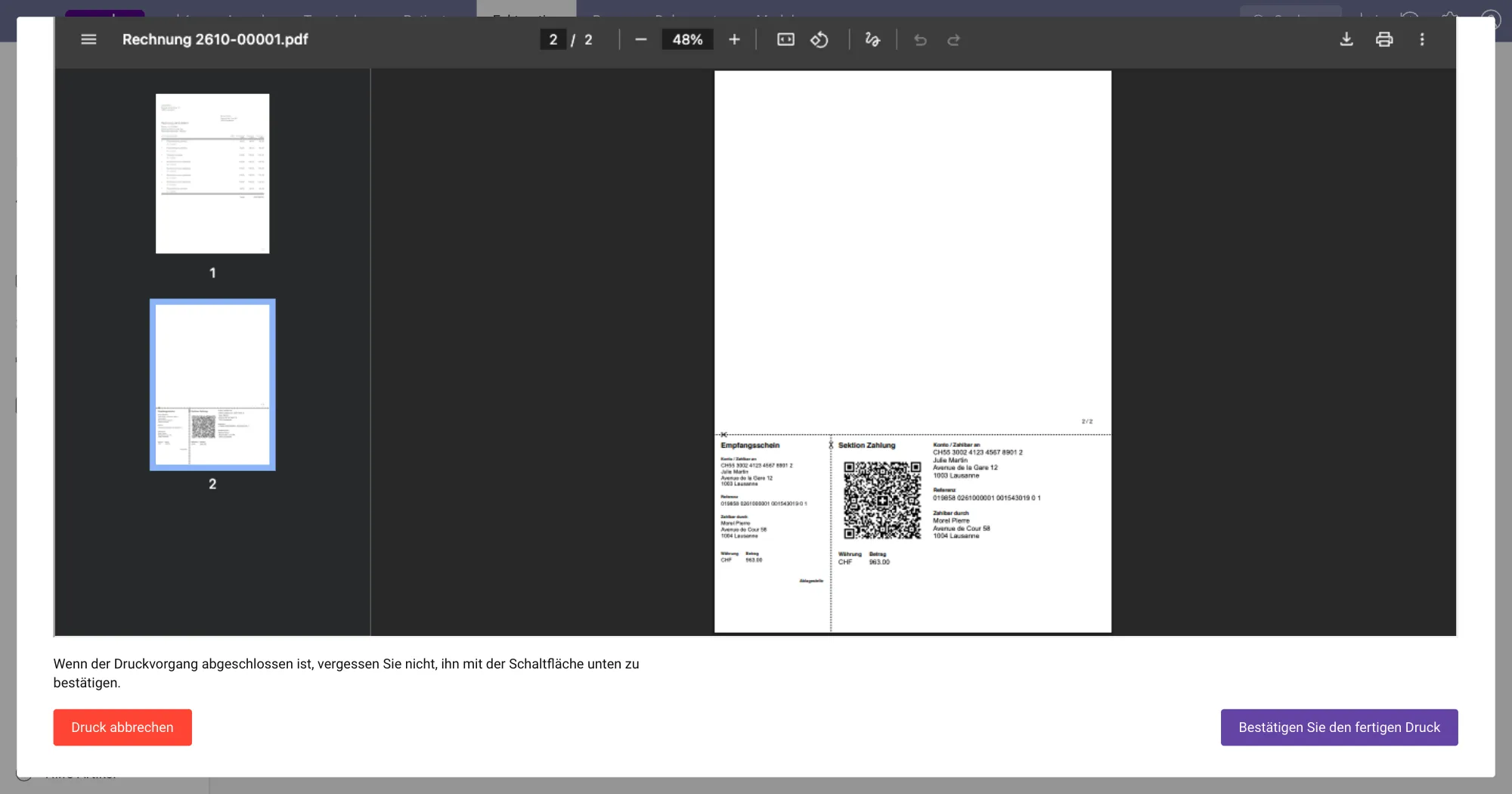
Task: Open the PDF sidebar menu icon
Action: pos(88,39)
